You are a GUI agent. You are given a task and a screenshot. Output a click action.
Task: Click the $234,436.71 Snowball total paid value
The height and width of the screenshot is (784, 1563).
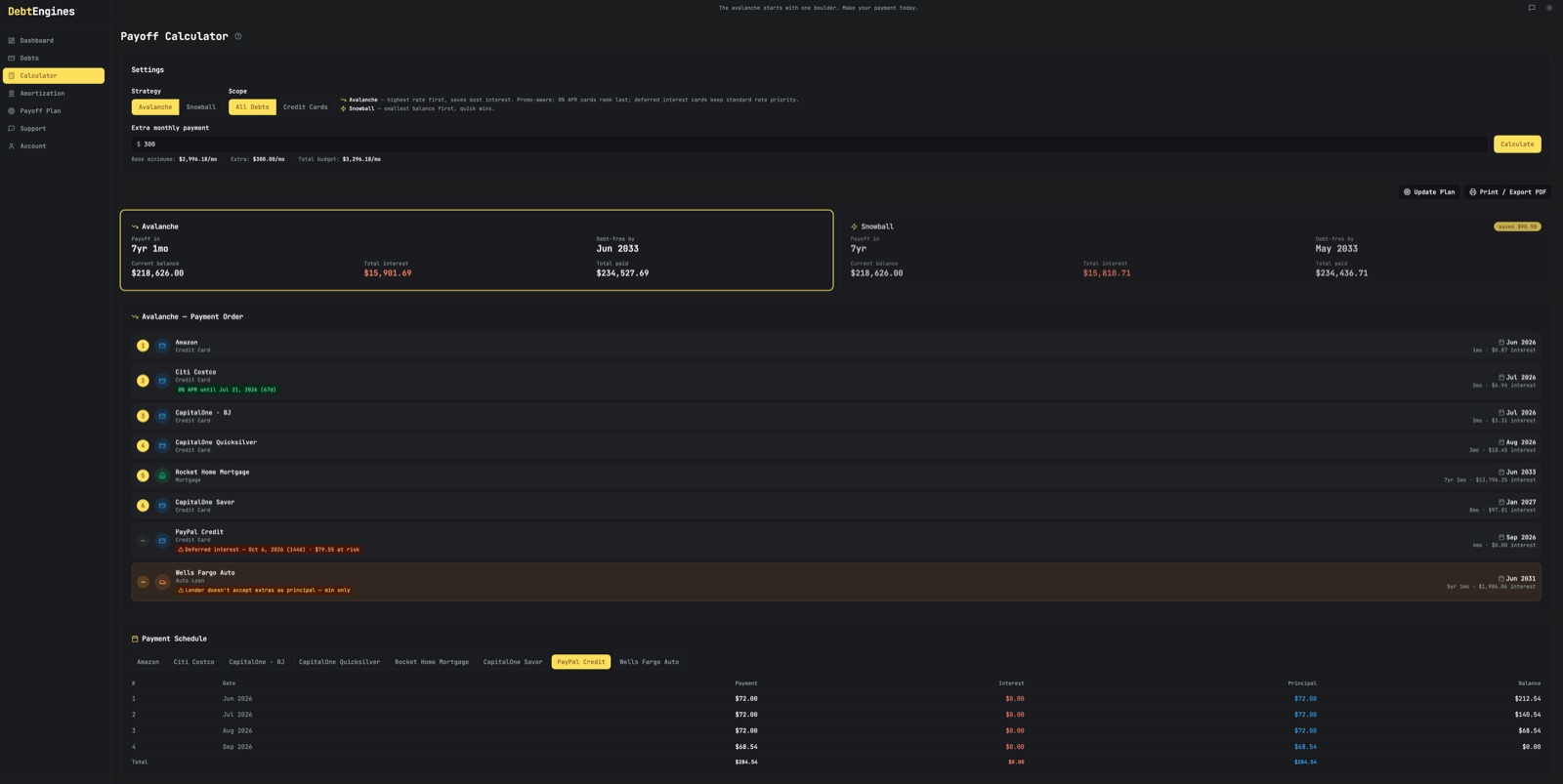pyautogui.click(x=1341, y=273)
